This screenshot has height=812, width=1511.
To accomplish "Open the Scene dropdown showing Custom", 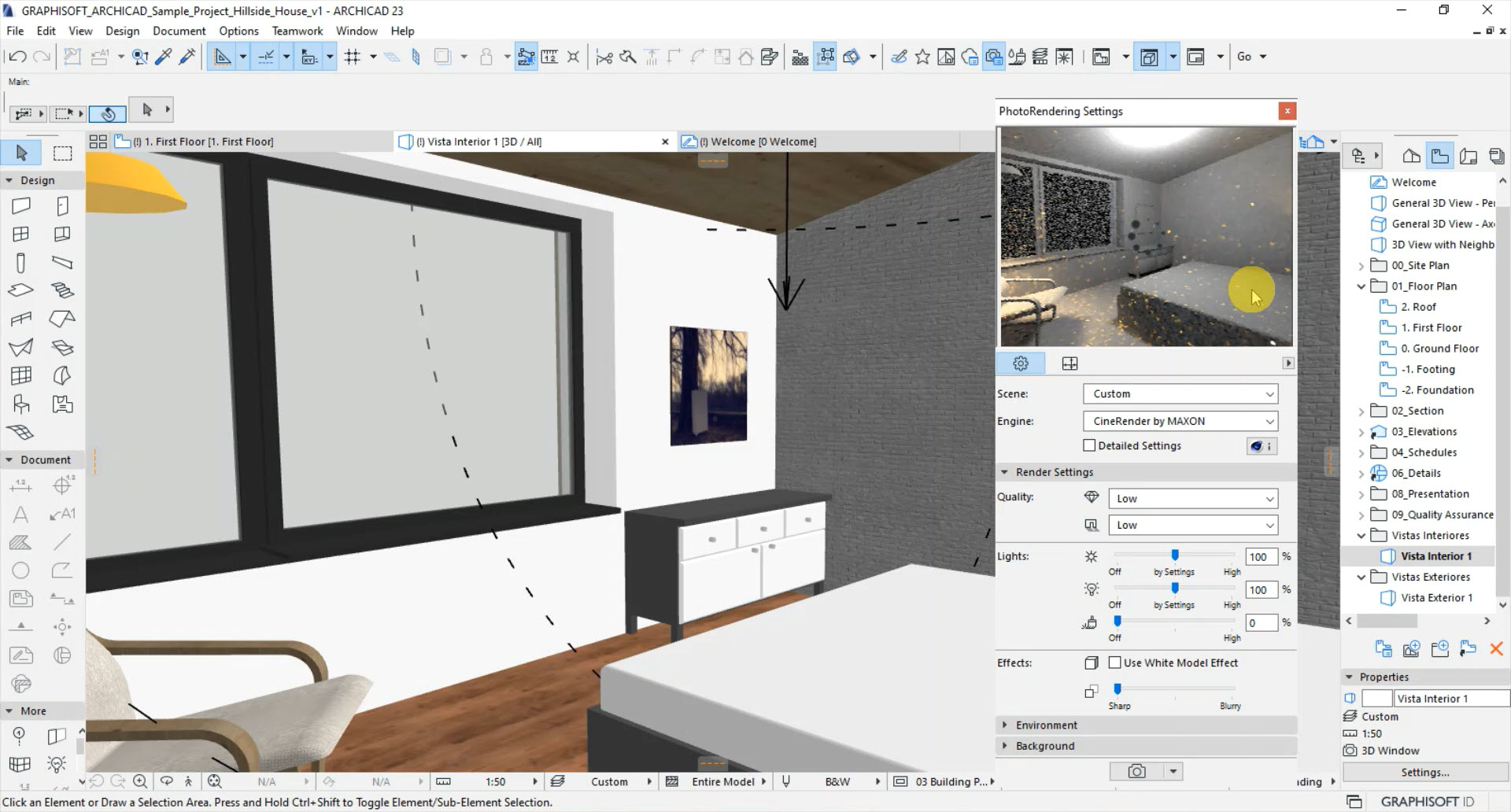I will pos(1180,393).
